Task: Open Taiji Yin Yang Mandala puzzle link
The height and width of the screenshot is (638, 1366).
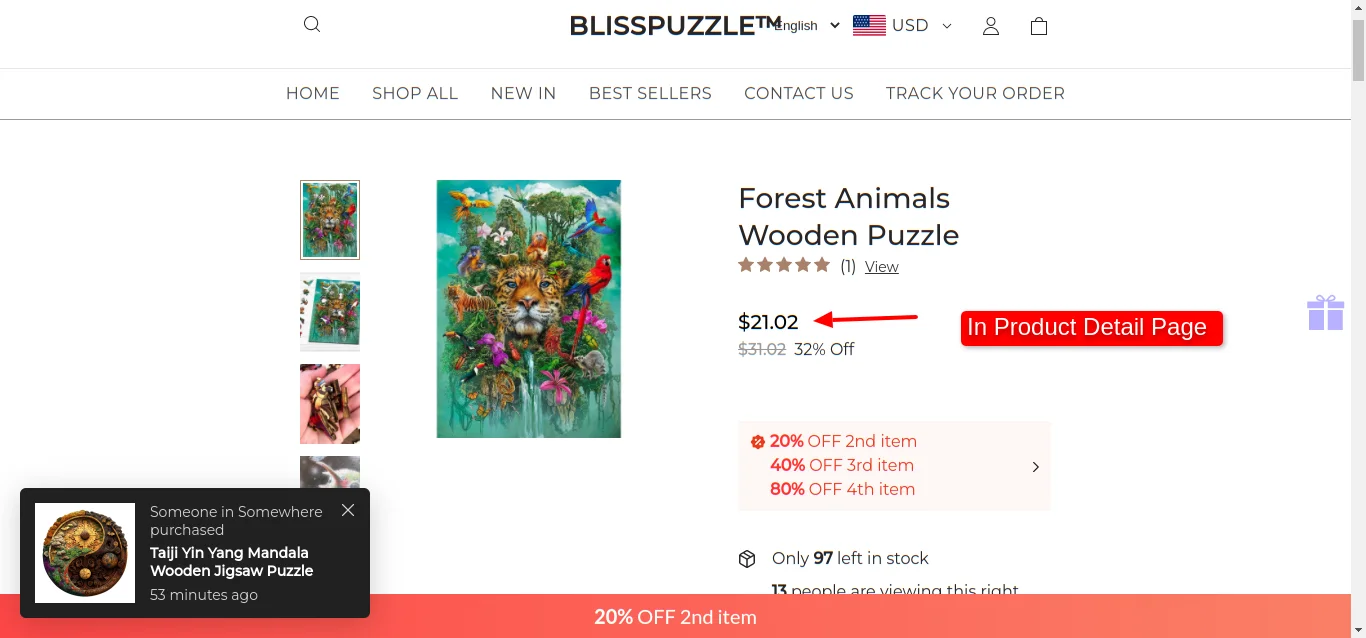Action: click(231, 561)
